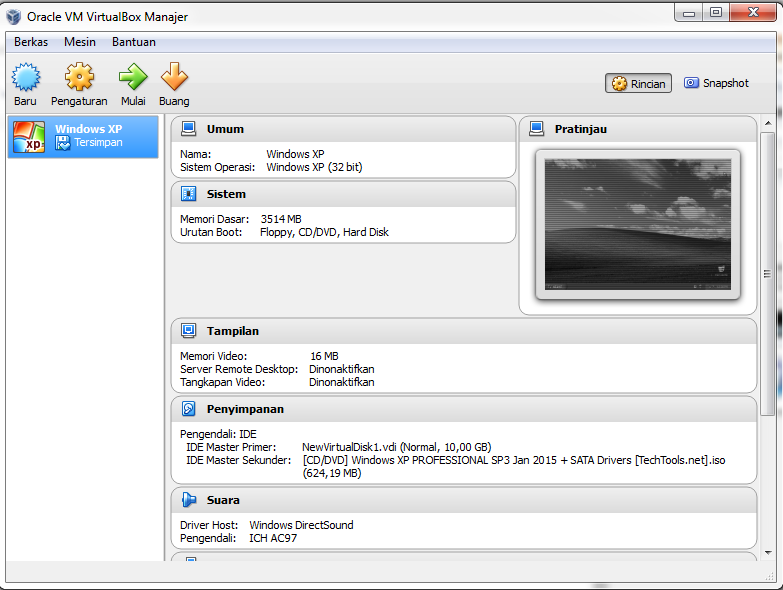Click the 'Memori Dasar:' label
This screenshot has height=590, width=783.
click(x=214, y=219)
